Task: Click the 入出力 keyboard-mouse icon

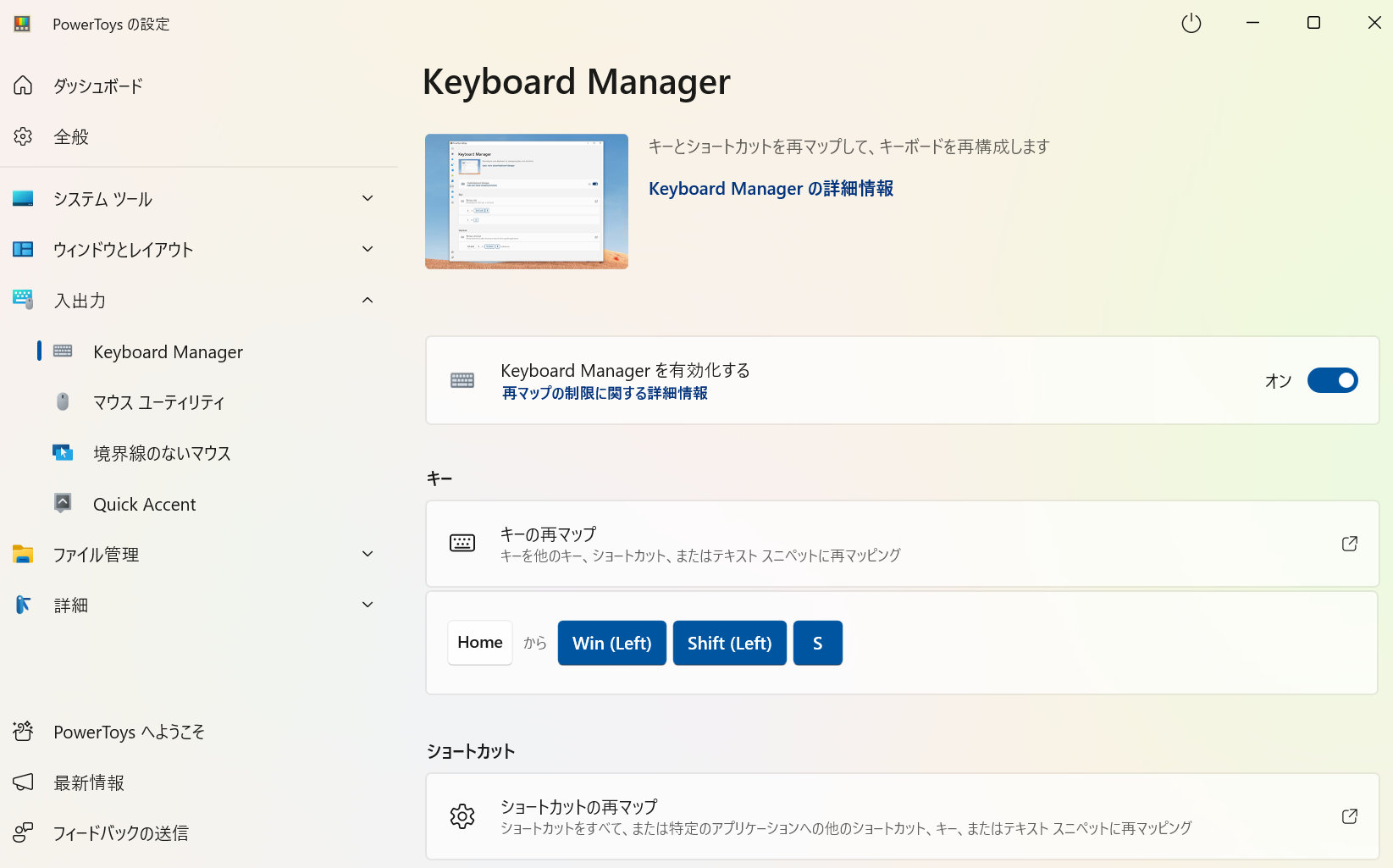Action: pos(23,300)
